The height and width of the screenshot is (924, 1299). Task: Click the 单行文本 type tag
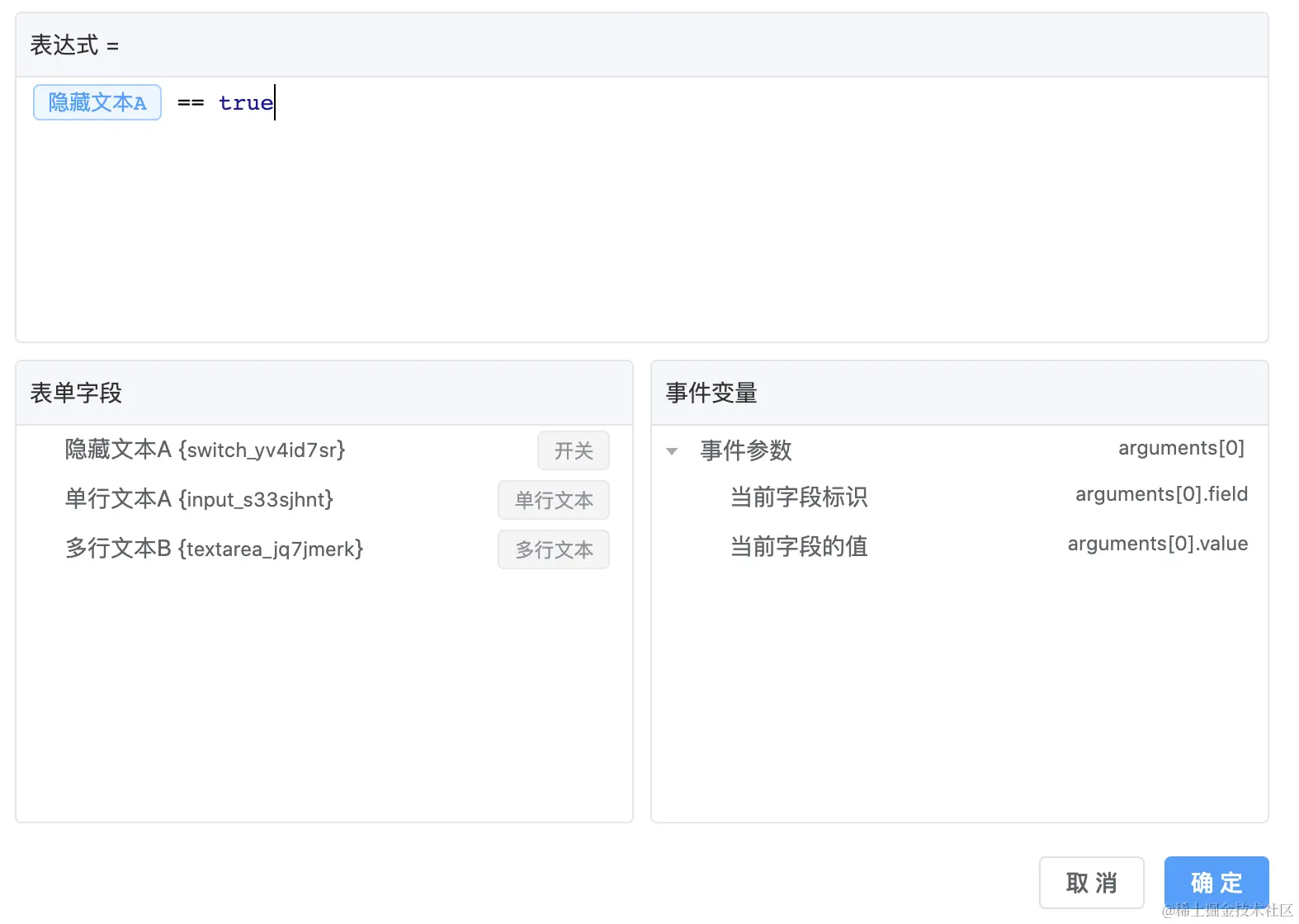(554, 500)
